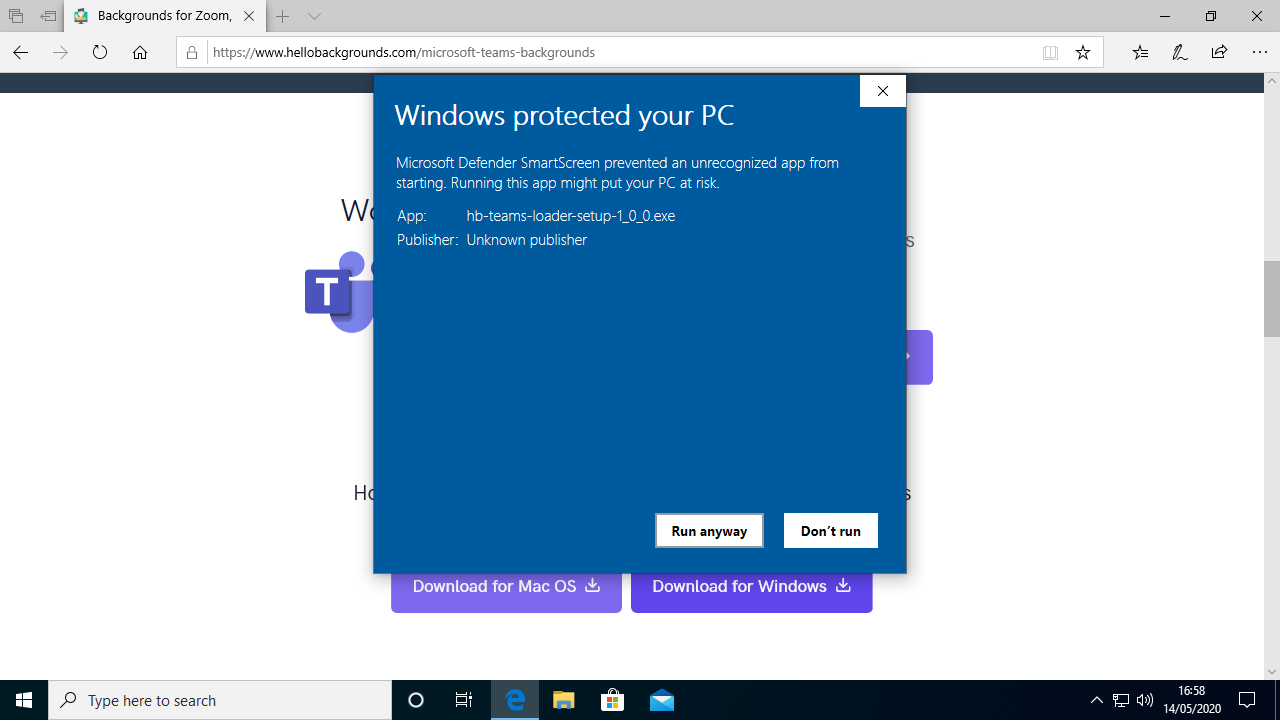1280x720 pixels.
Task: Open Mail app from taskbar
Action: 661,700
